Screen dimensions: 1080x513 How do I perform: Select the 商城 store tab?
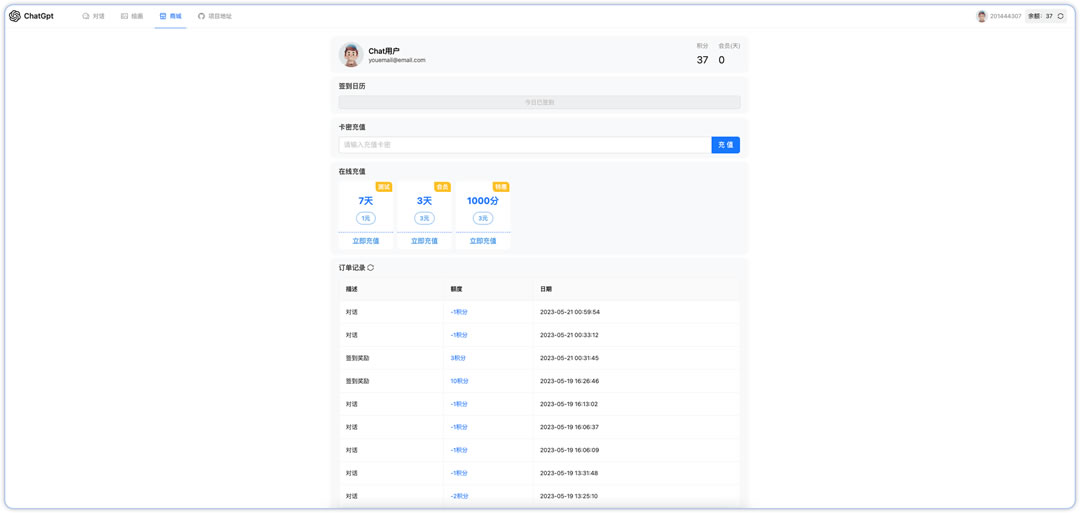click(x=170, y=16)
